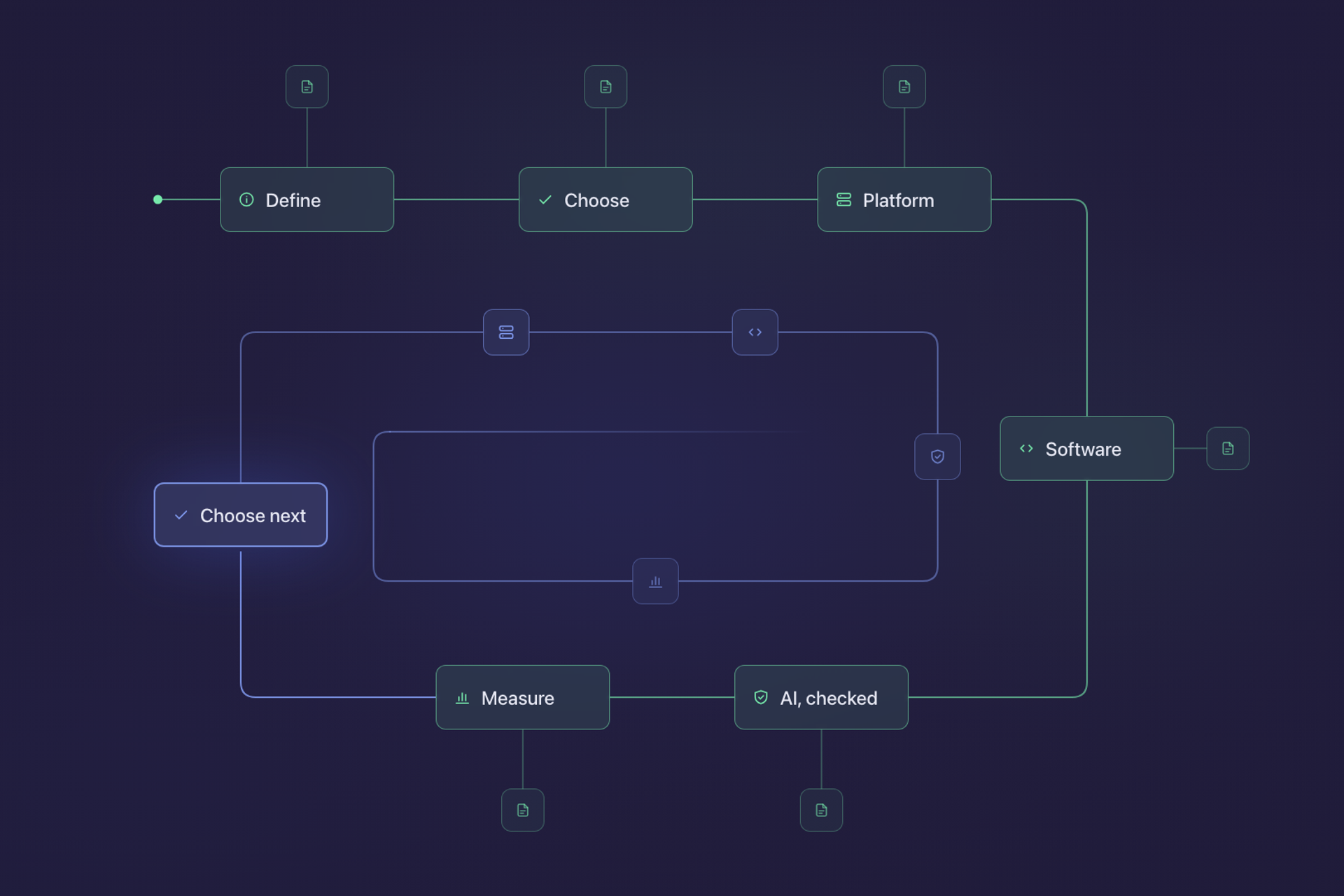Select the Choose node
This screenshot has width=1344, height=896.
pos(605,199)
